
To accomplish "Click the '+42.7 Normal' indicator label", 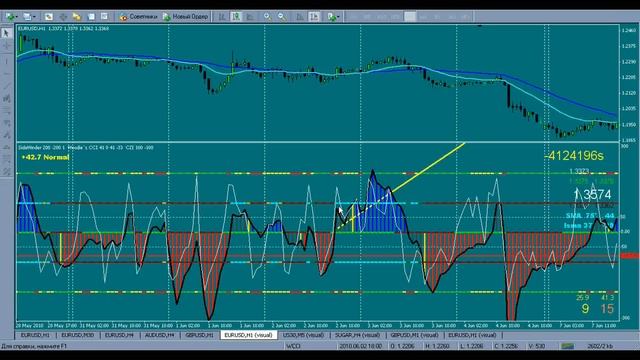I will point(45,157).
